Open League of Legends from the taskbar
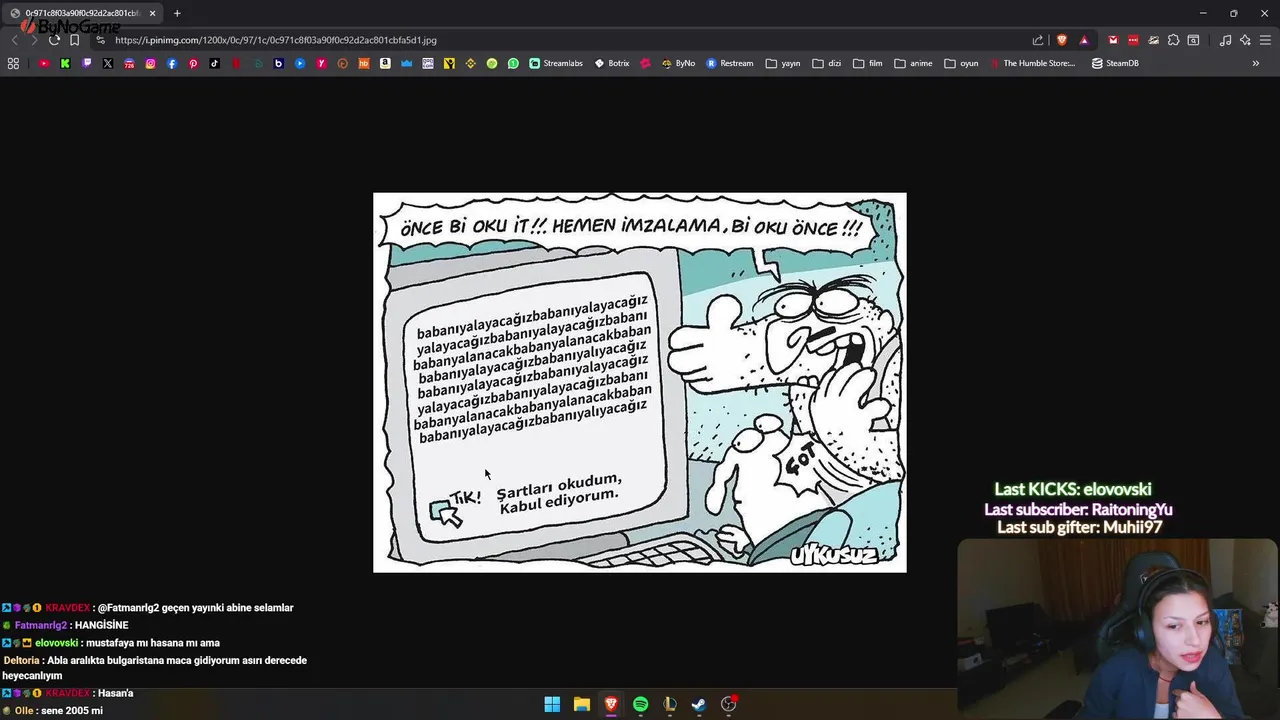1280x720 pixels. pyautogui.click(x=670, y=704)
